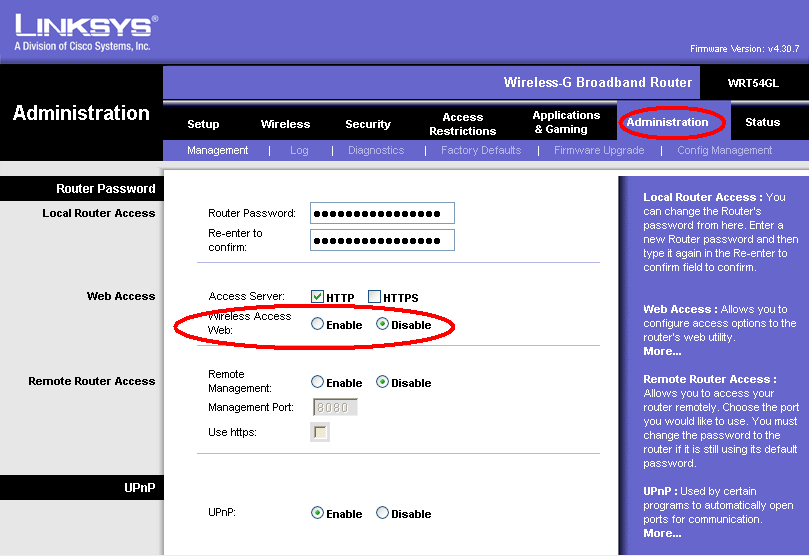Click the Web Access sidebar label

pyautogui.click(x=121, y=296)
